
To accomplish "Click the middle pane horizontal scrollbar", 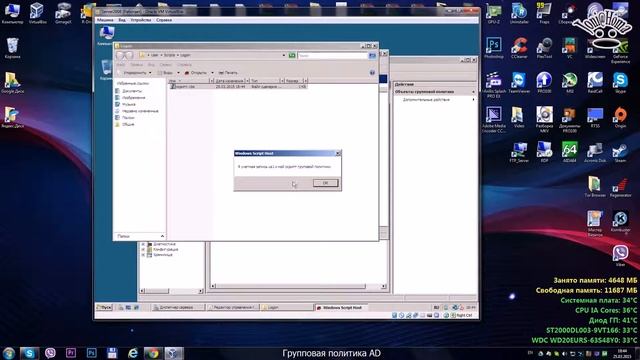I will 298,287.
